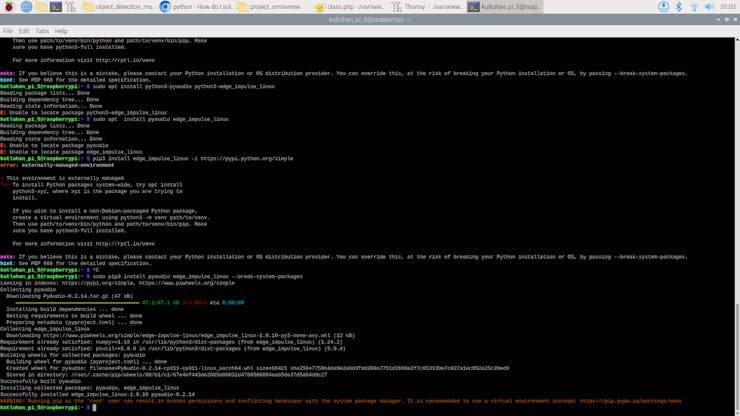This screenshot has height=416, width=740.
Task: Click the updates download tray icon
Action: pos(663,7)
